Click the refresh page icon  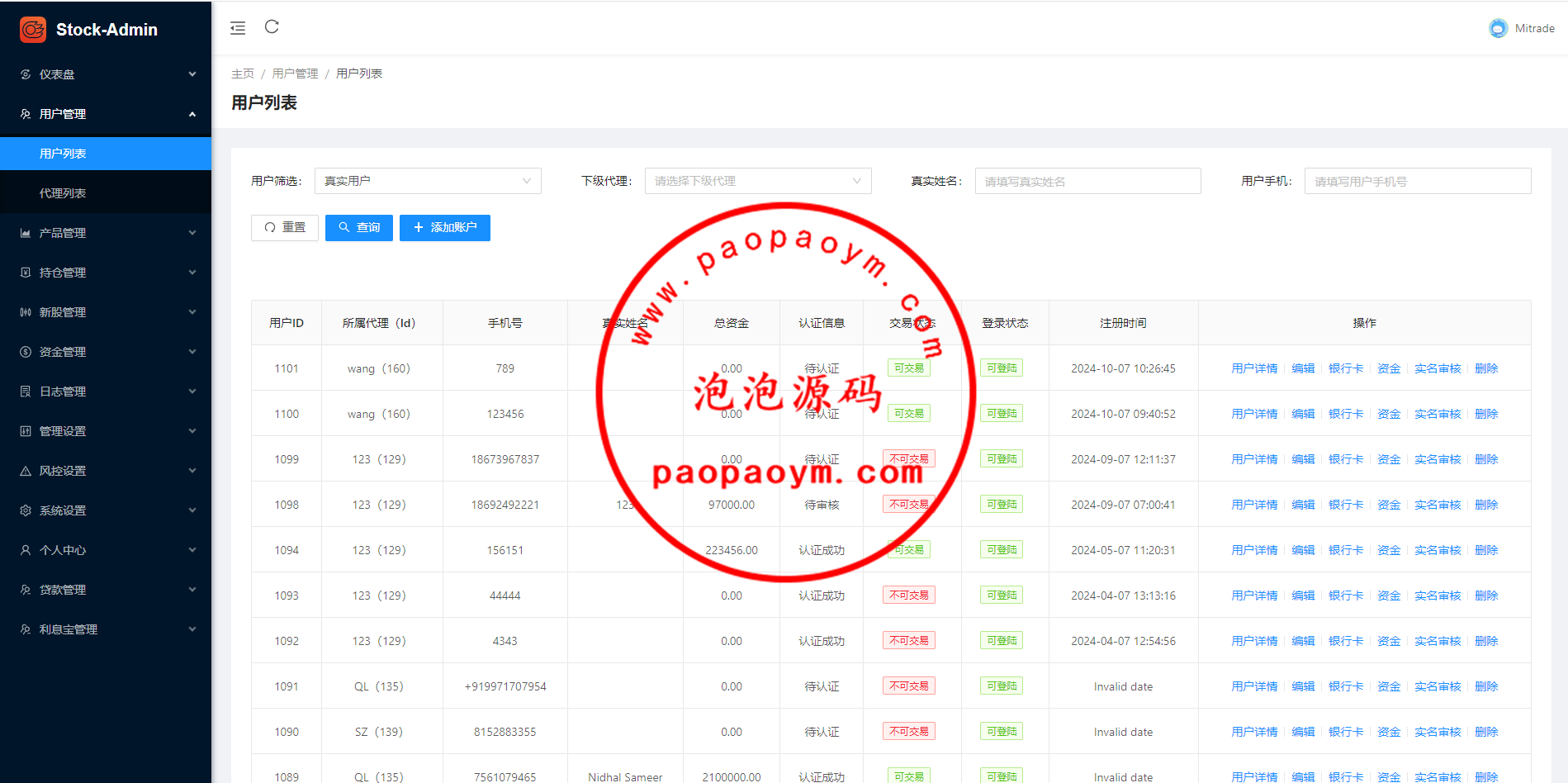272,27
